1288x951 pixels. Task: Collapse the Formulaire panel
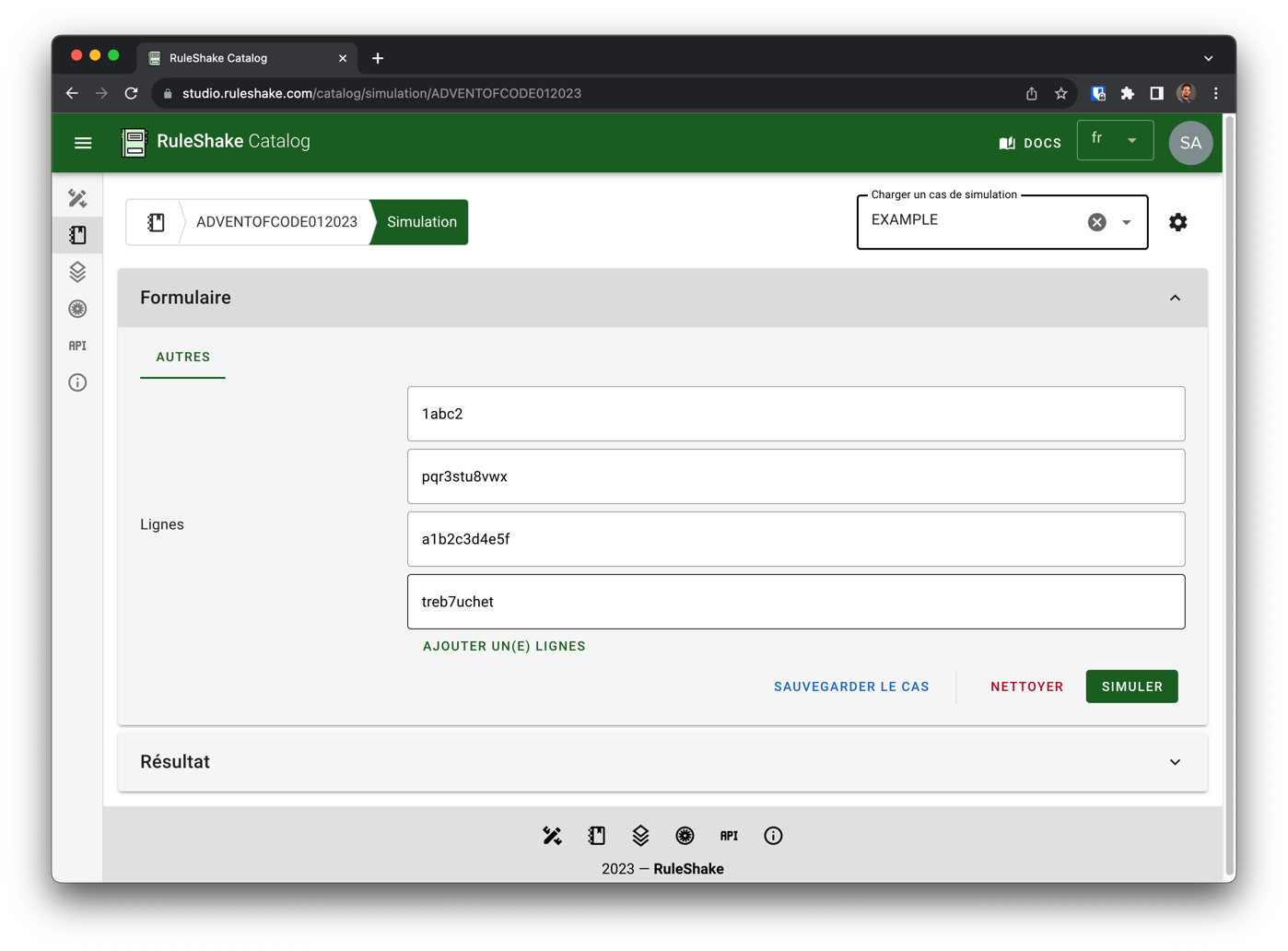(1175, 298)
